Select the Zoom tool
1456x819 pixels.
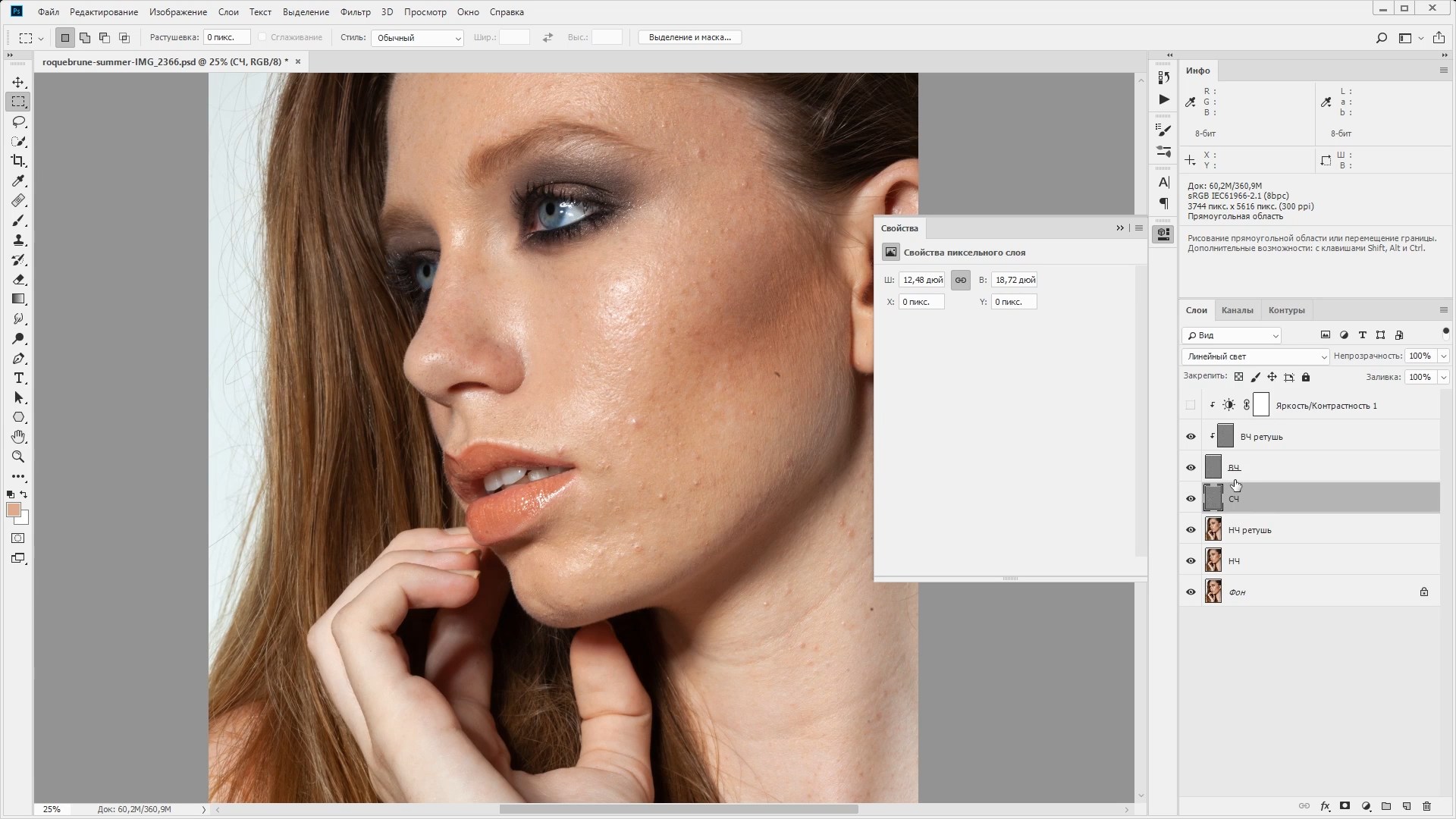pyautogui.click(x=18, y=457)
